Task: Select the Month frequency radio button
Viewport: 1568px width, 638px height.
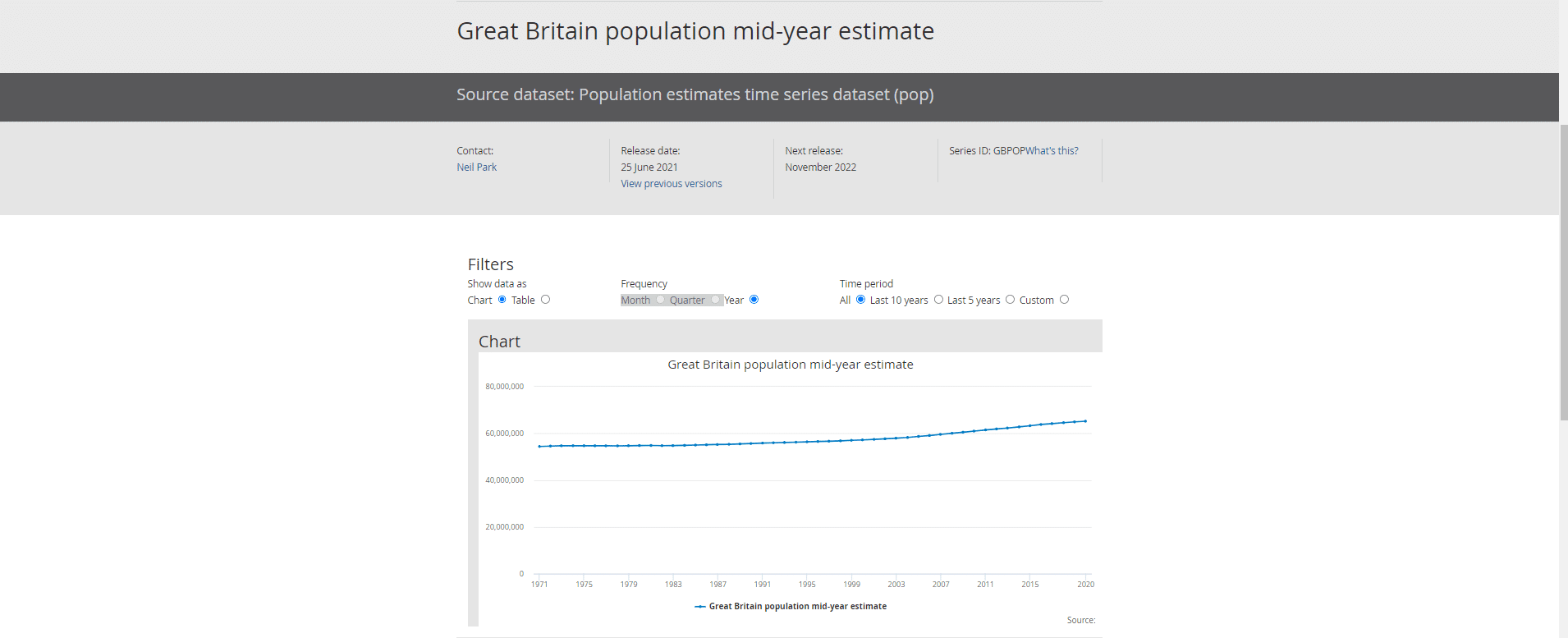Action: (660, 300)
